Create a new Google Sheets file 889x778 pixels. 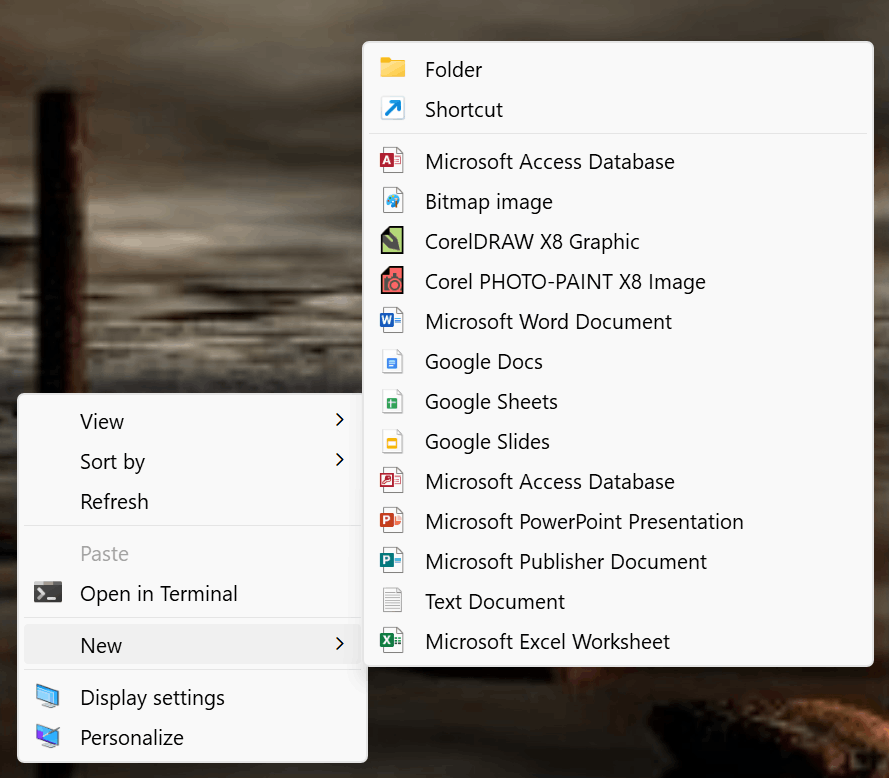click(618, 401)
